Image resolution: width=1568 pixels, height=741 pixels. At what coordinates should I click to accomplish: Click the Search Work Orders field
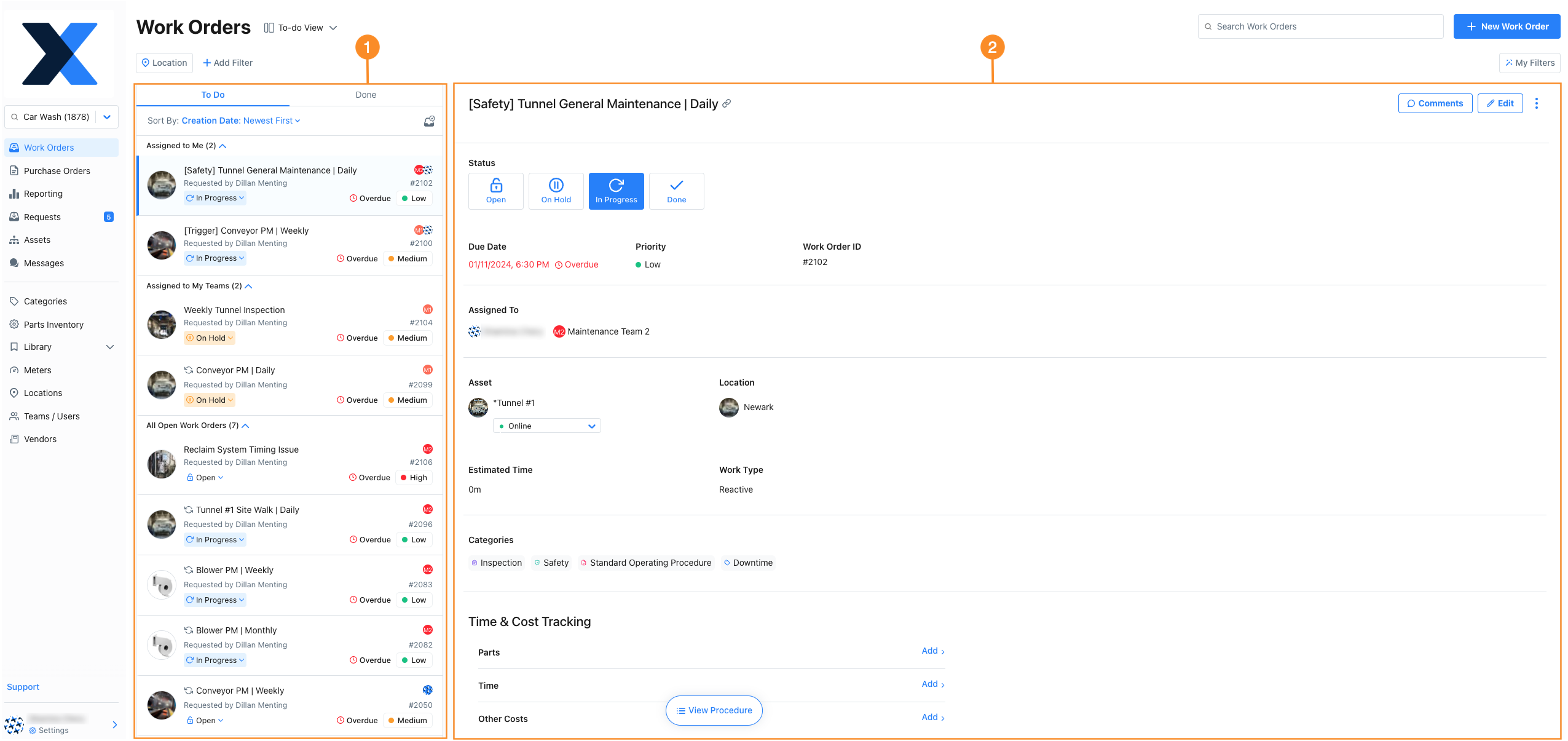tap(1320, 26)
